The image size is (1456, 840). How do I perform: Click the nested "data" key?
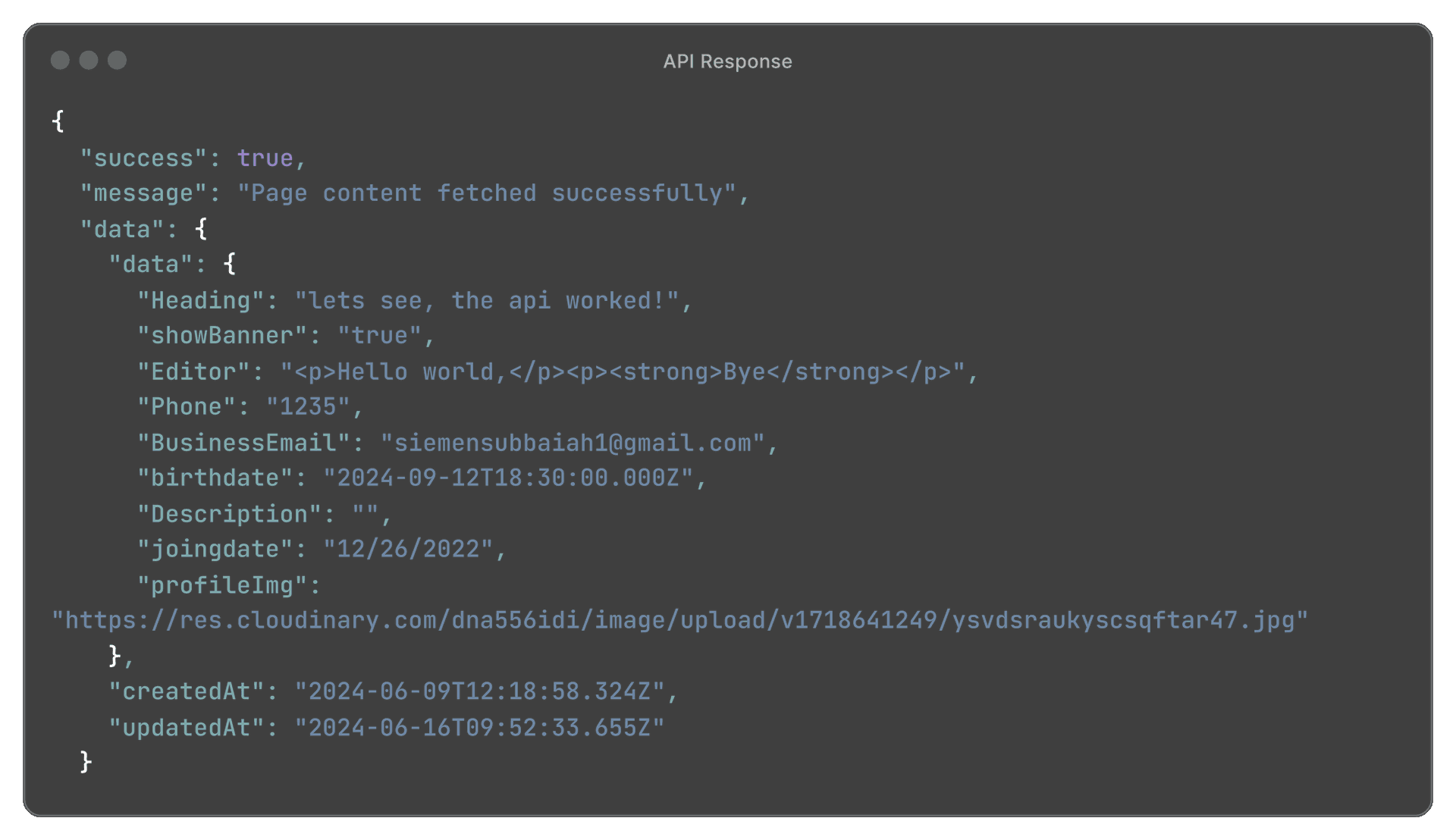(150, 265)
